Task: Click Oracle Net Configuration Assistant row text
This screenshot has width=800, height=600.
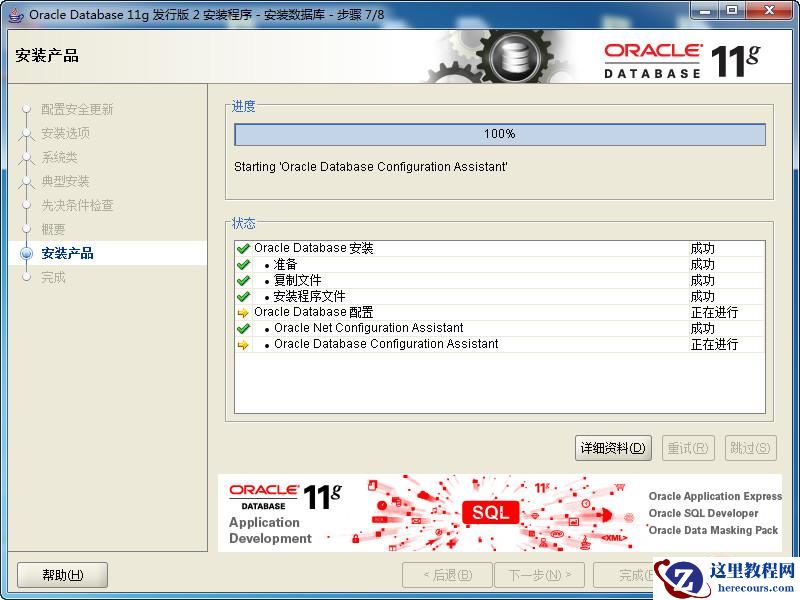Action: click(368, 328)
